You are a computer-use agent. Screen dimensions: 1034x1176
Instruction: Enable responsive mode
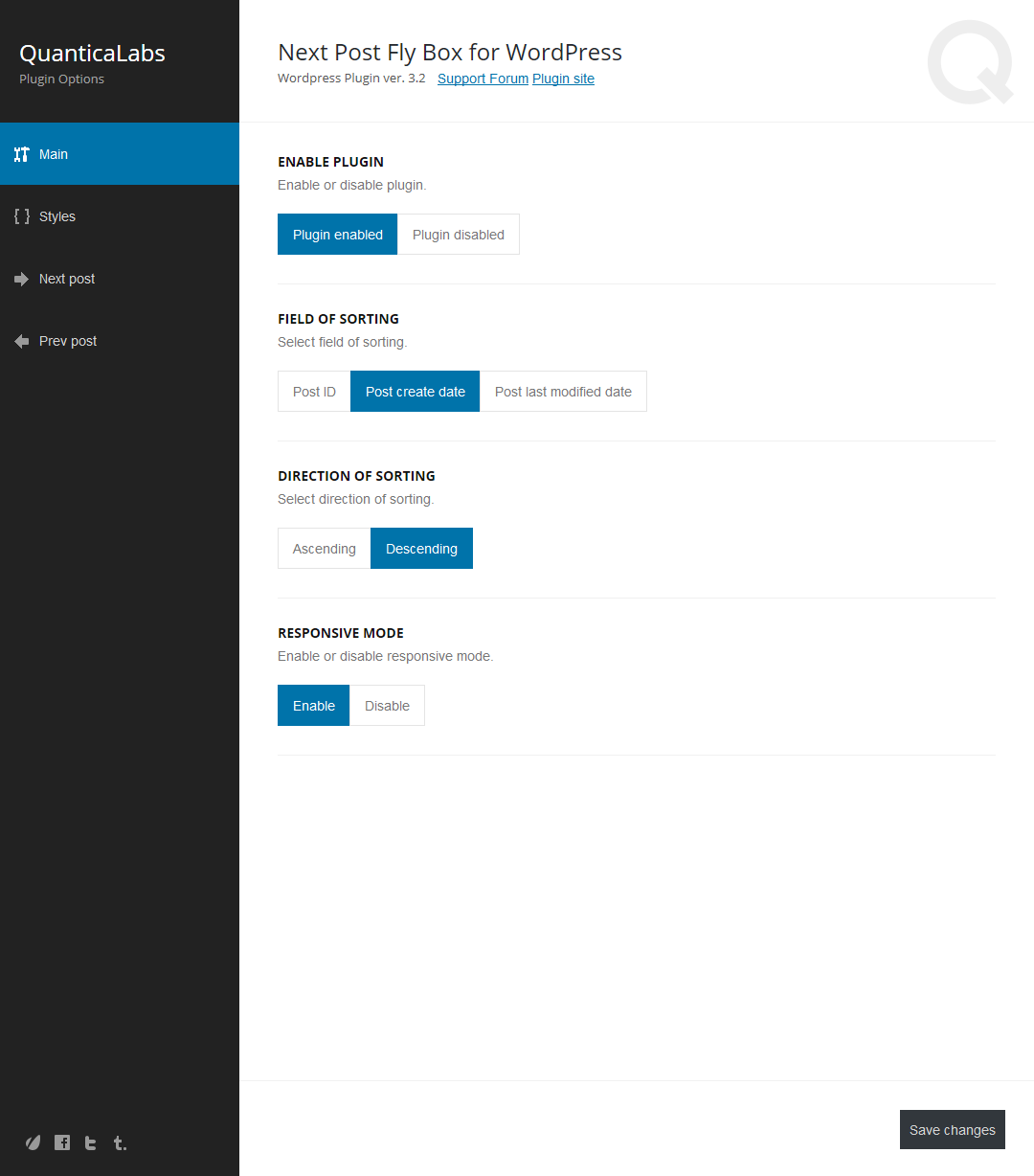coord(314,706)
